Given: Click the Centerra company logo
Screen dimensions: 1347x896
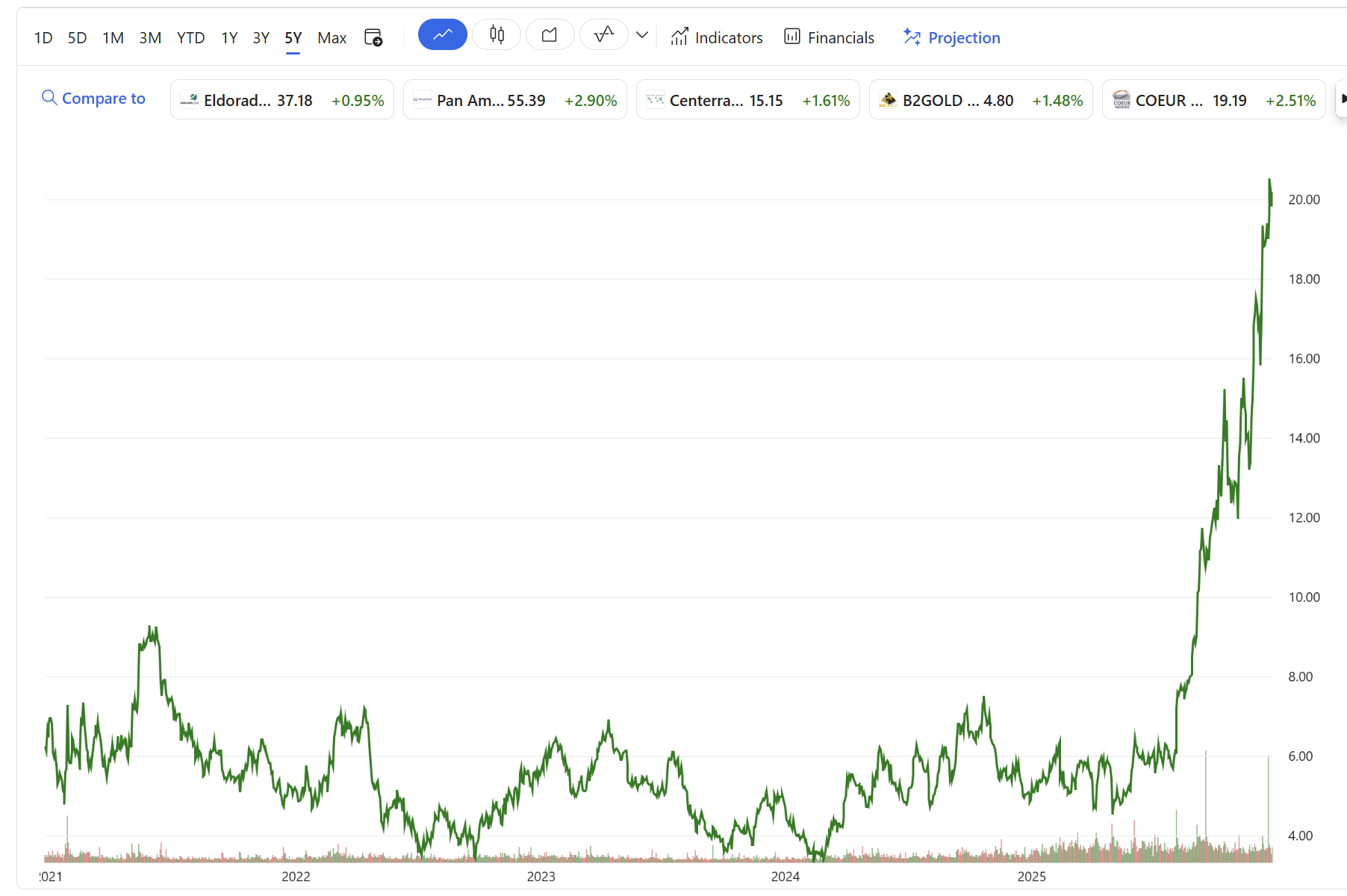Looking at the screenshot, I should pos(656,99).
